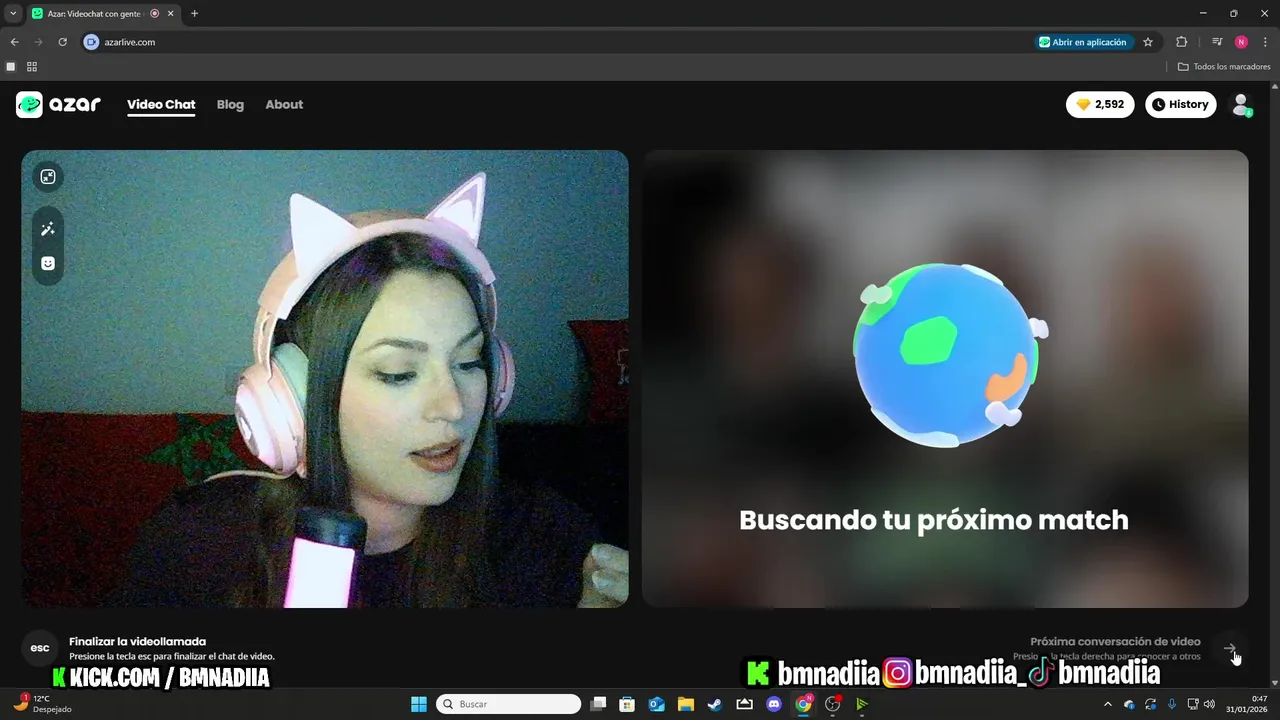Open Steam from the taskbar
Viewport: 1280px width, 720px height.
pos(715,704)
